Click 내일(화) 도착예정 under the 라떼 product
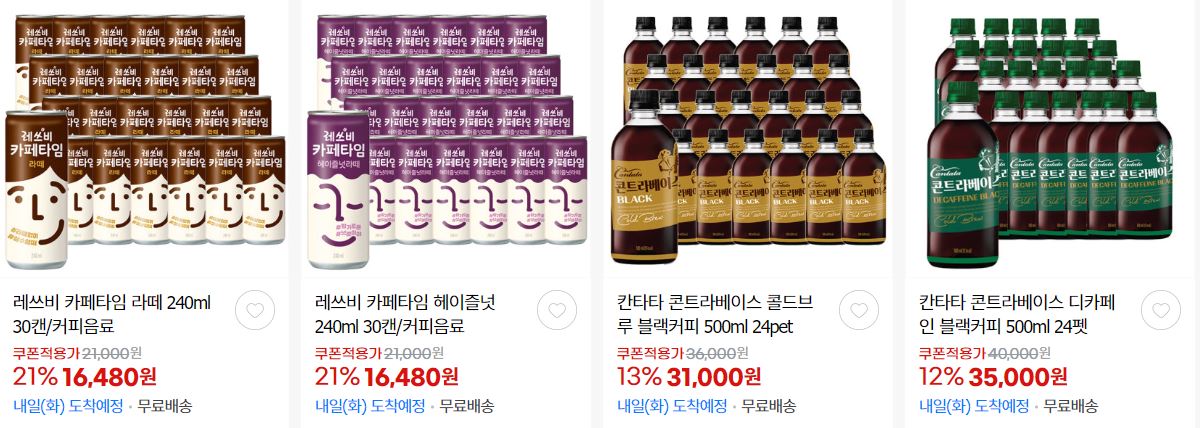 (68, 406)
